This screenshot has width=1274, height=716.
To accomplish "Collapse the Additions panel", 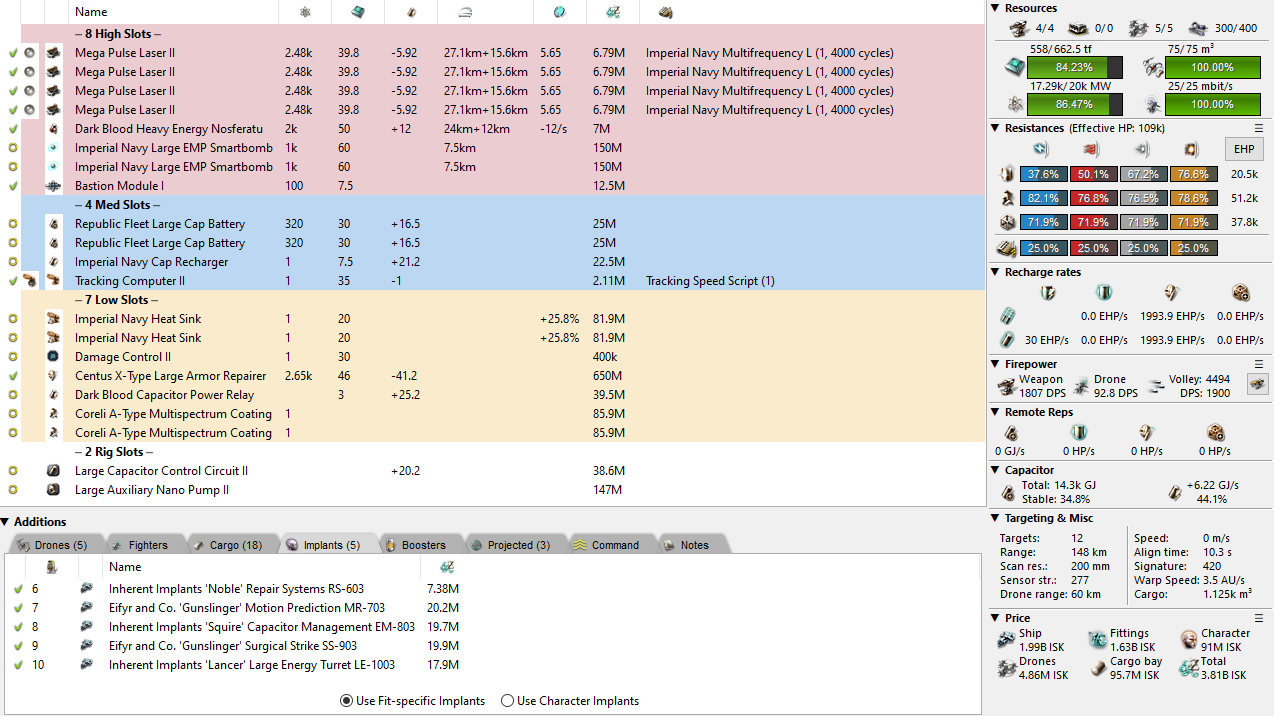I will (x=7, y=522).
